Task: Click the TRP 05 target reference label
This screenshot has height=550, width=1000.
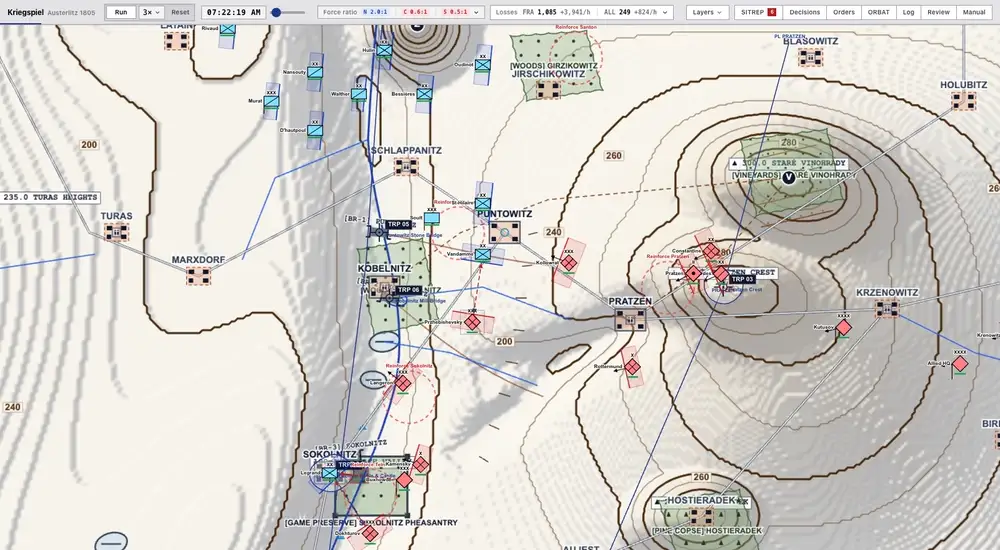Action: tap(399, 225)
